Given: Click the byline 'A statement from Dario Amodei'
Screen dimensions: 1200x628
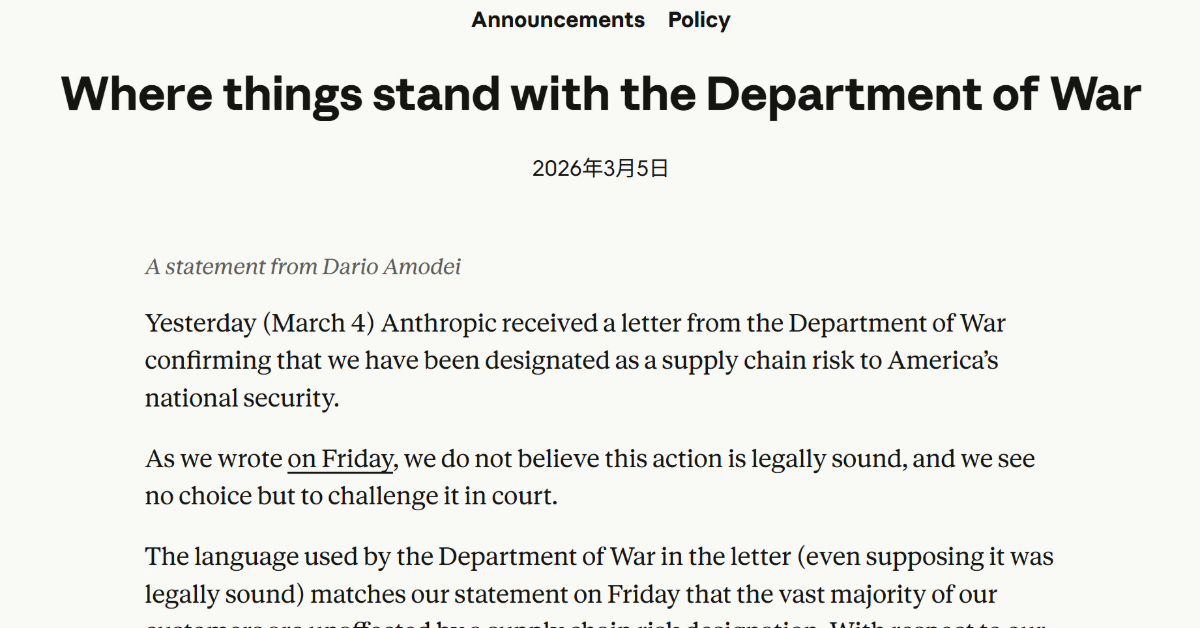Looking at the screenshot, I should click(x=304, y=267).
